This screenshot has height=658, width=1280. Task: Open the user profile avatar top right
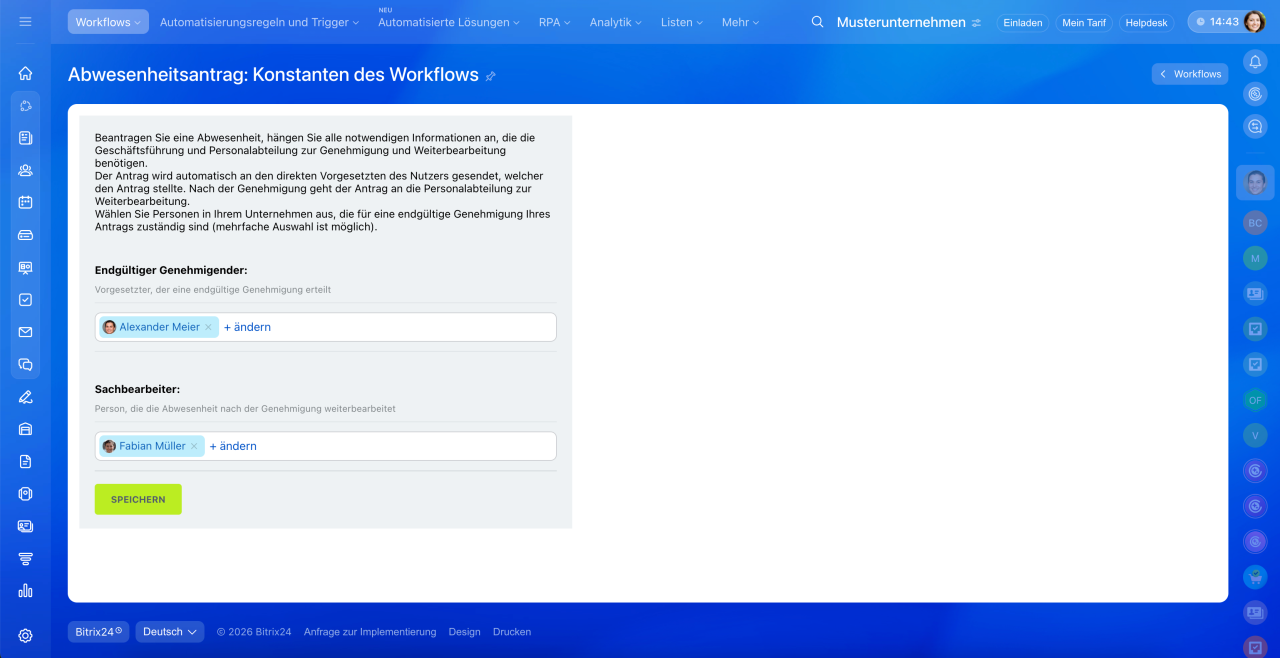(1254, 21)
